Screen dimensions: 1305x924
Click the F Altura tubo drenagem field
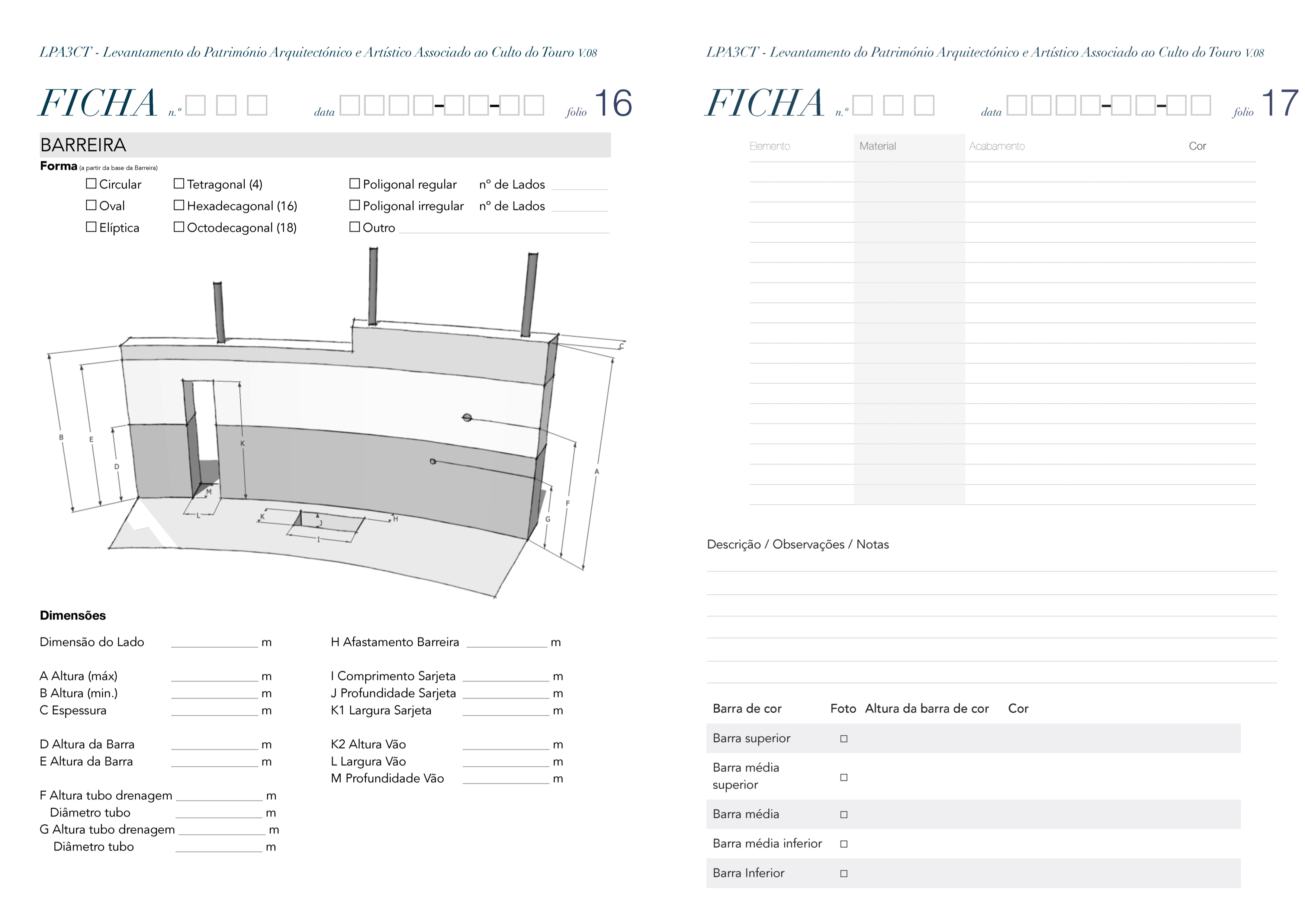[x=219, y=796]
